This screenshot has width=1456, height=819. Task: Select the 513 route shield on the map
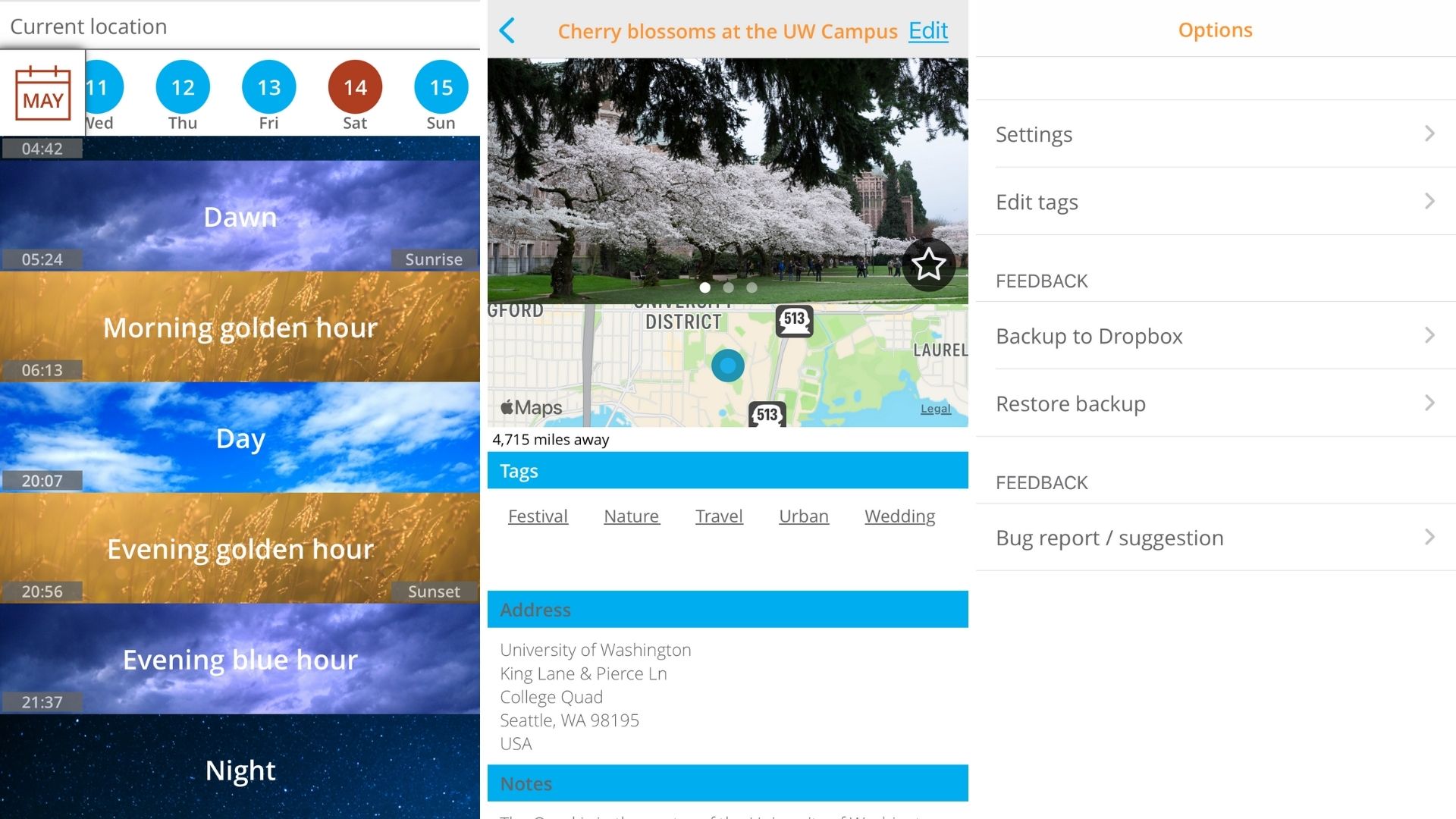coord(793,320)
